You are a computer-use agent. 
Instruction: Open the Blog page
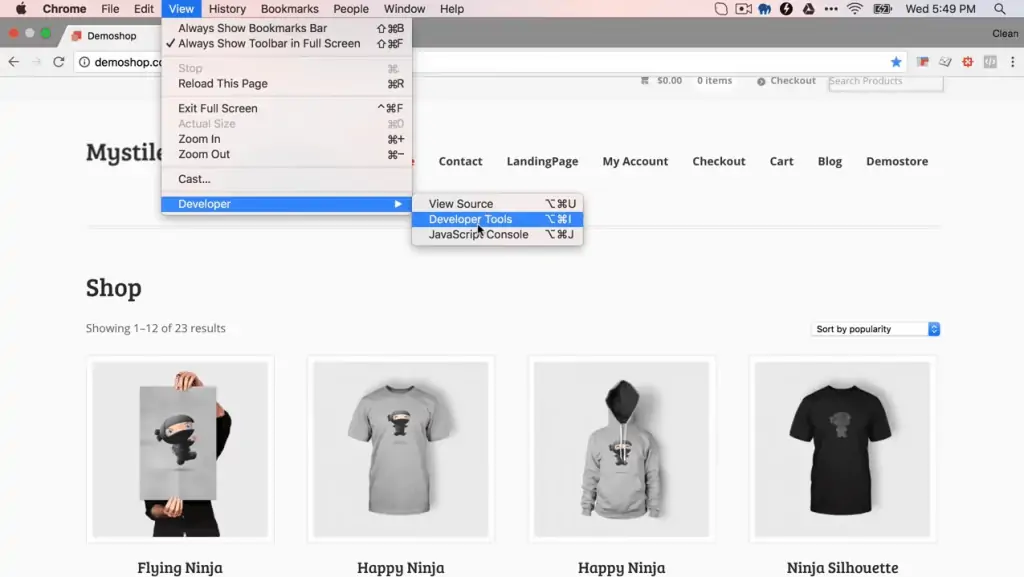tap(829, 161)
